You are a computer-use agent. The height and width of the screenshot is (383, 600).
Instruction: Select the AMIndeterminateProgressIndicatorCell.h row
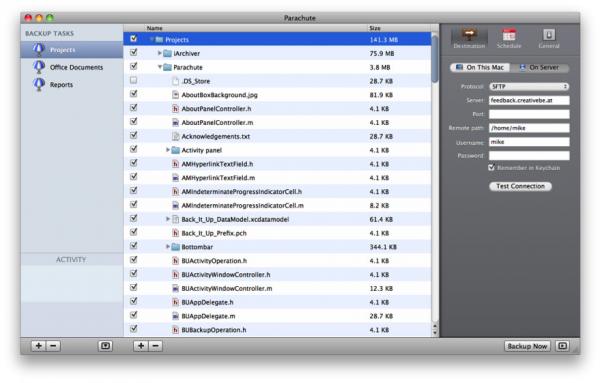[x=277, y=192]
